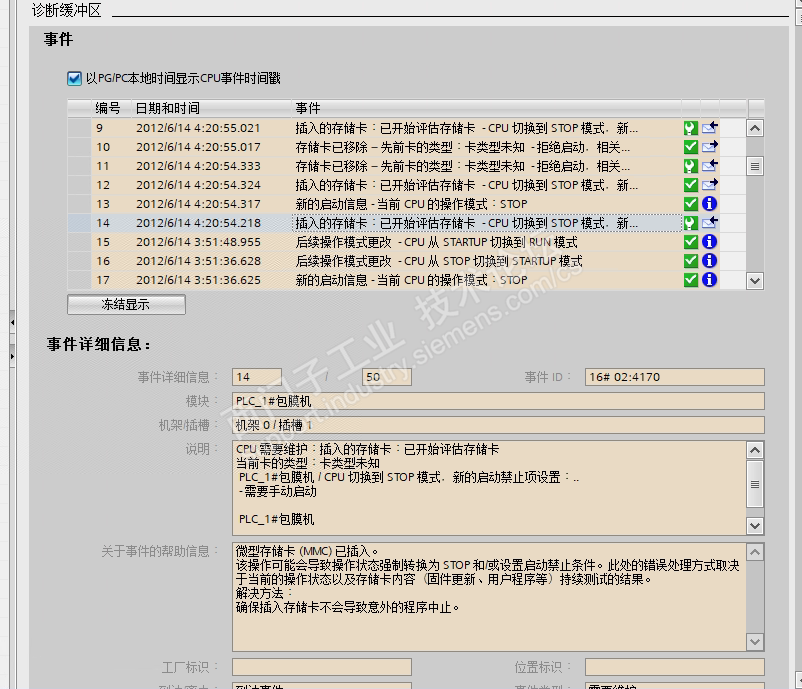This screenshot has height=689, width=802.
Task: Click blue info icon in row 17
Action: pos(709,280)
